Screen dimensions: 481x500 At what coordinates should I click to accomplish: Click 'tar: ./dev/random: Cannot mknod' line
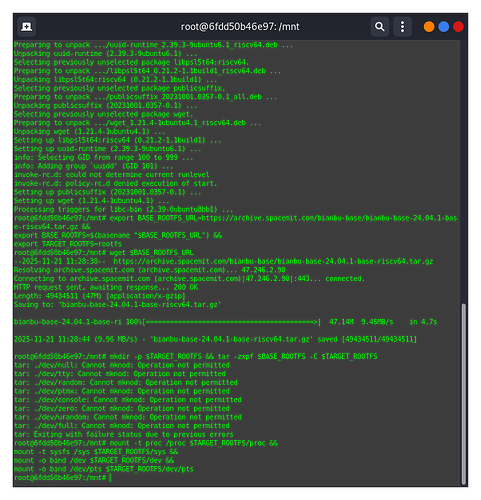pos(126,383)
